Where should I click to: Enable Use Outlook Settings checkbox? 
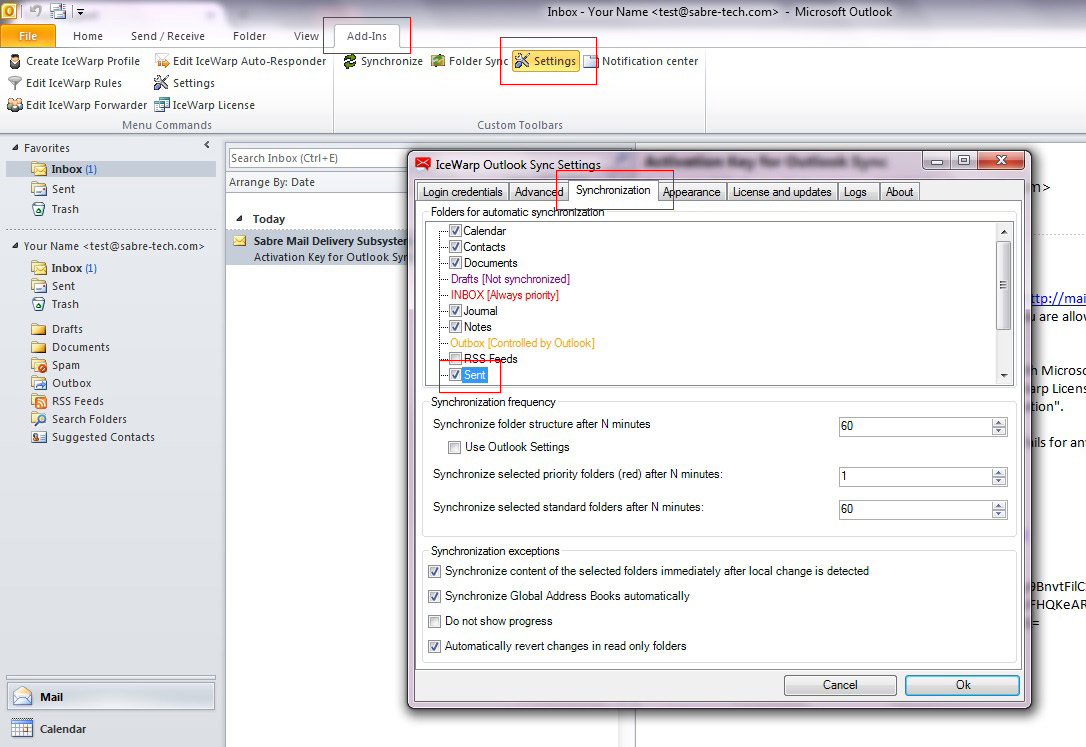pyautogui.click(x=454, y=447)
